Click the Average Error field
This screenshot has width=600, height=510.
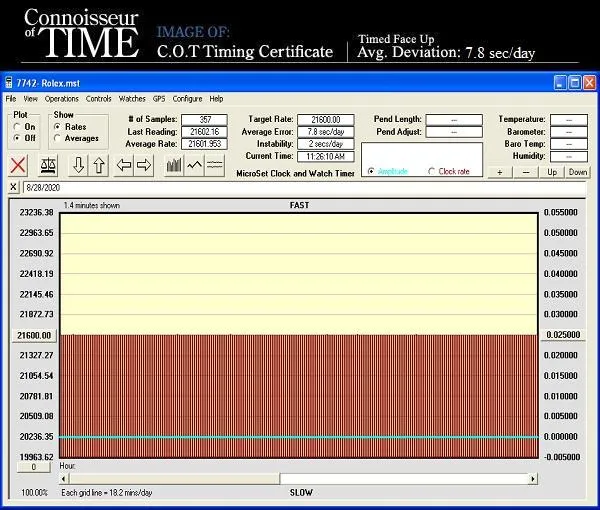(326, 132)
